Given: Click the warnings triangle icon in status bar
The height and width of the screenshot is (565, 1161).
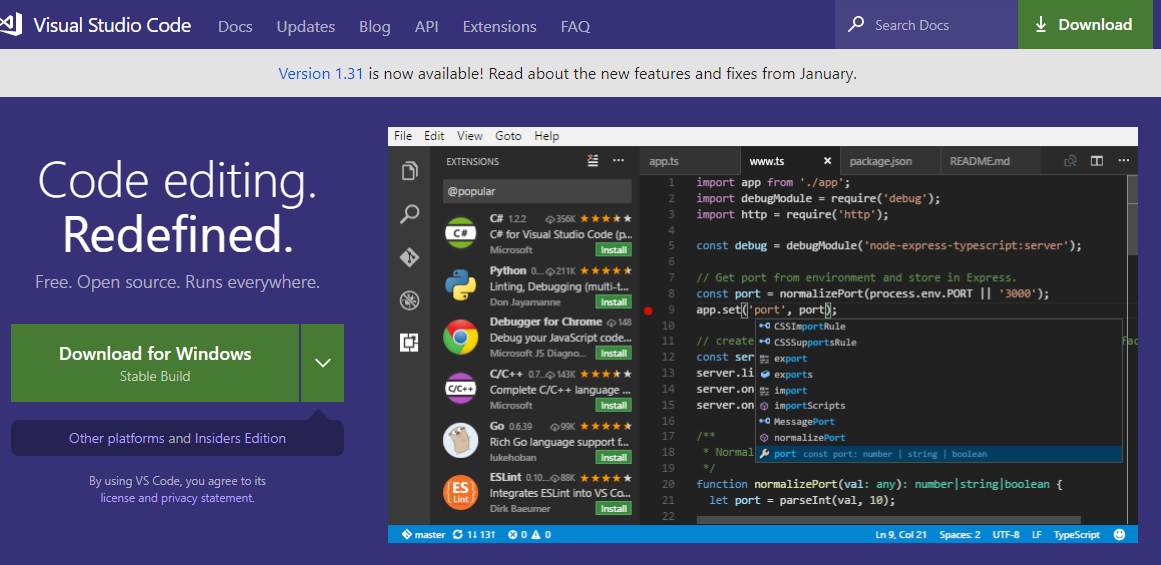Looking at the screenshot, I should 535,535.
